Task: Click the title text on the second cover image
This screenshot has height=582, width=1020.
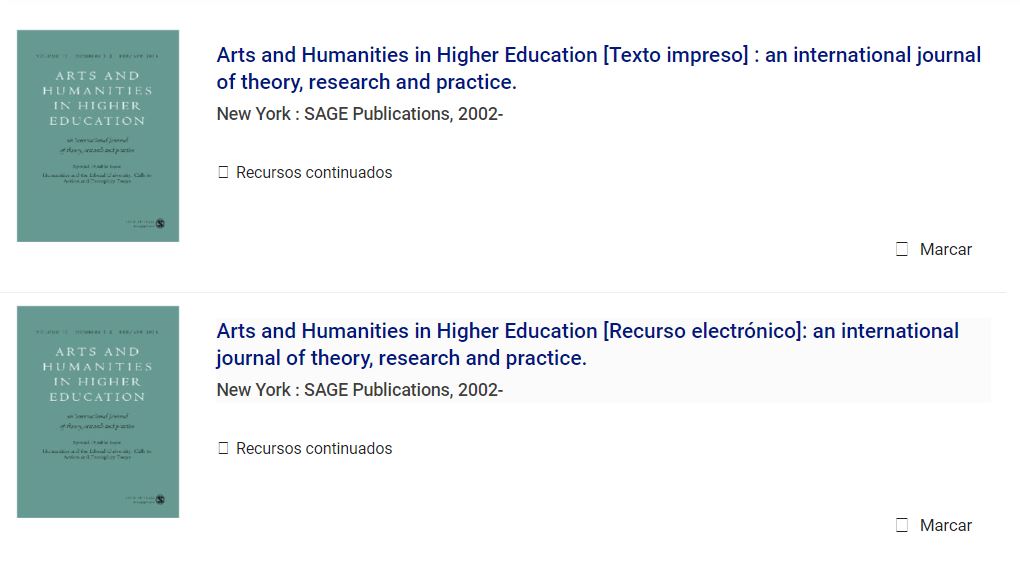Action: [98, 374]
